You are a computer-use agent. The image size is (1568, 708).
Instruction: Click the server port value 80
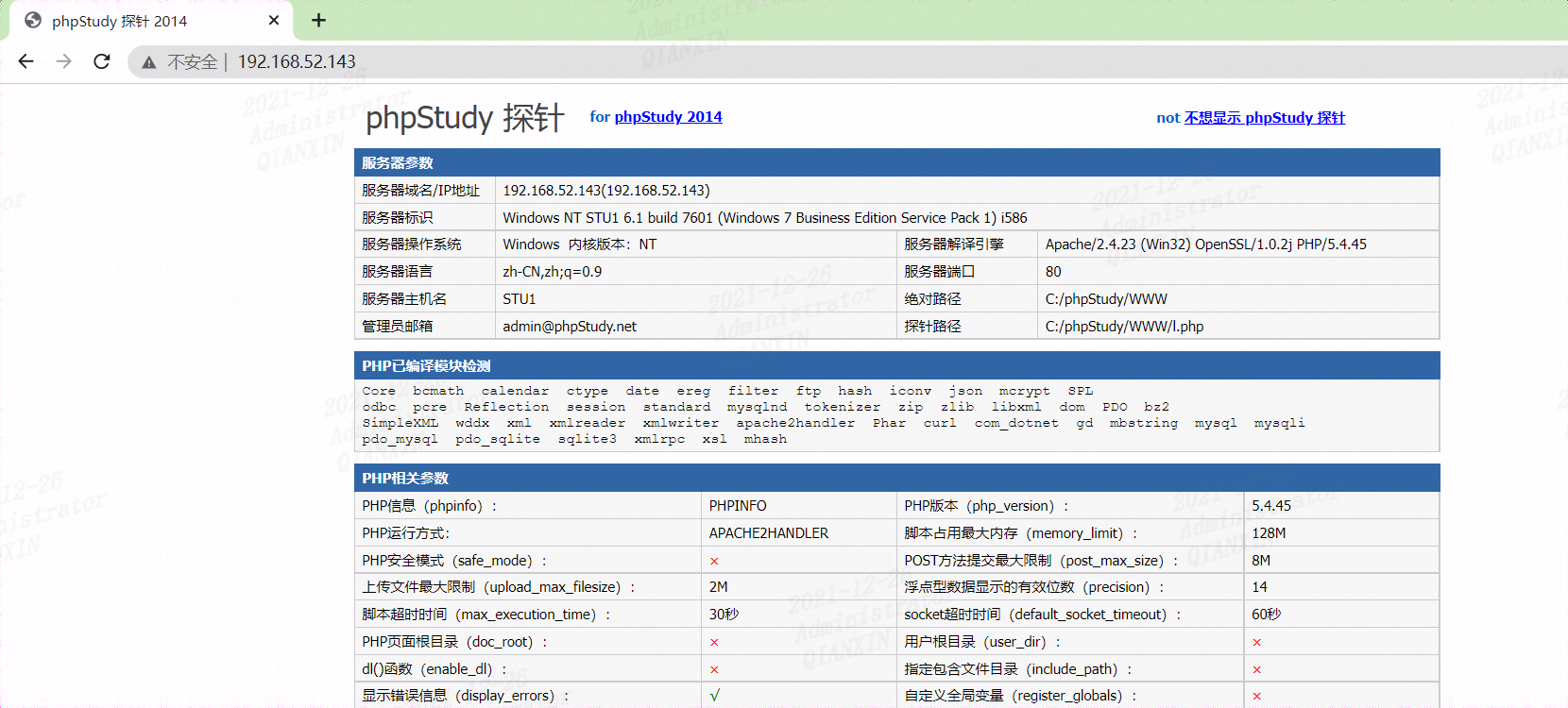(x=1053, y=272)
